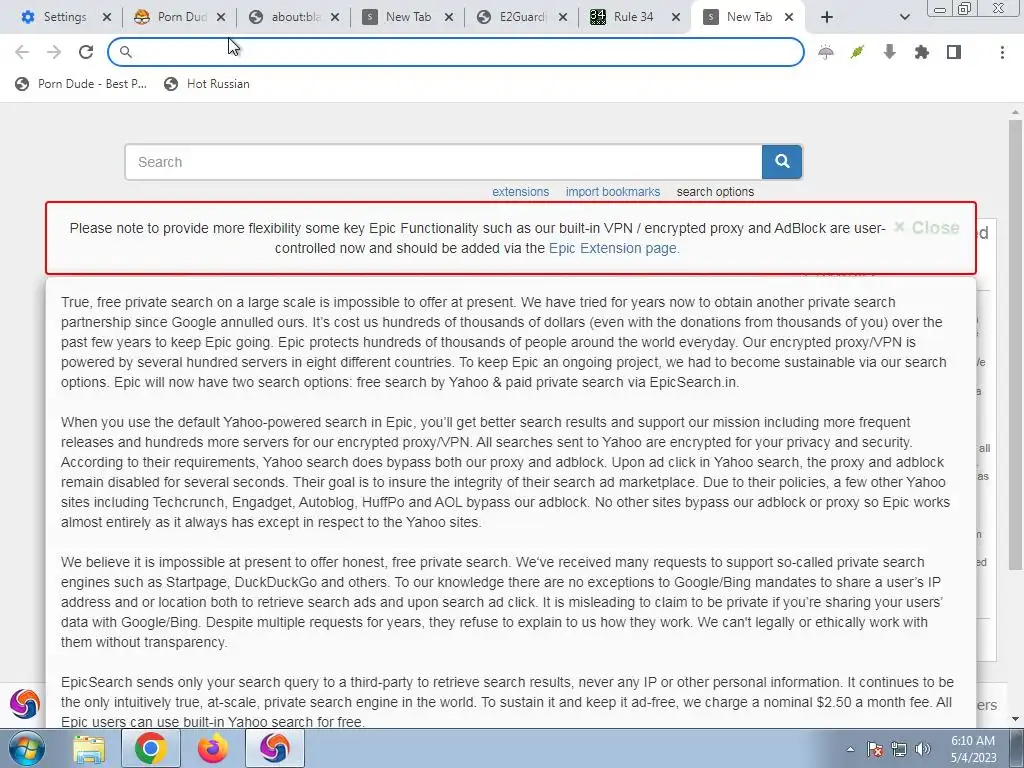The height and width of the screenshot is (768, 1024).
Task: Go forward with the right arrow
Action: (54, 52)
